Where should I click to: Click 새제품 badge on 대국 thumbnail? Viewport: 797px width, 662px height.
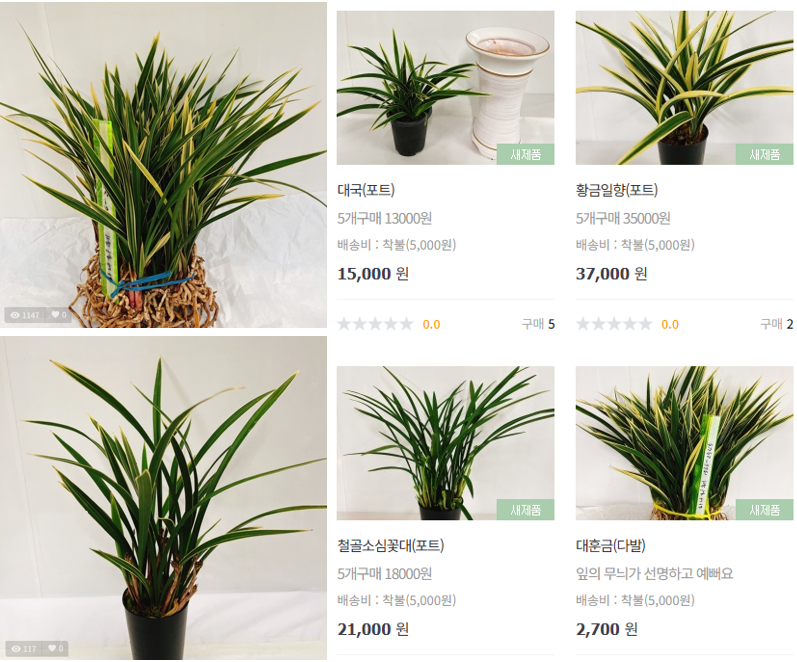[x=526, y=154]
